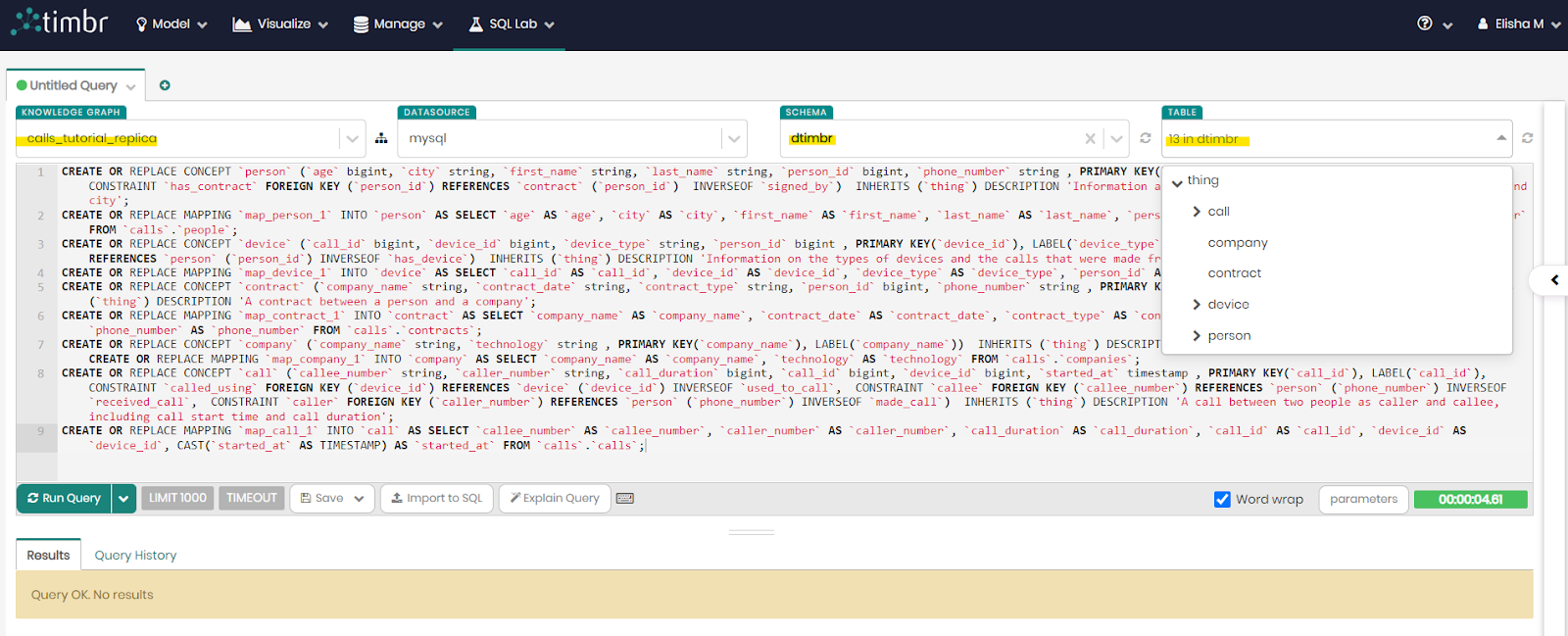
Task: Toggle the LIMIT 1000 option
Action: click(177, 499)
